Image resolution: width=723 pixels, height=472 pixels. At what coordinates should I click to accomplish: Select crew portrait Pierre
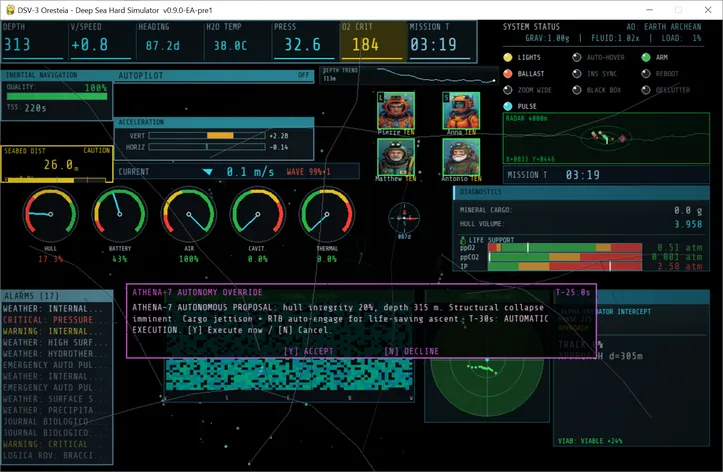(x=396, y=111)
